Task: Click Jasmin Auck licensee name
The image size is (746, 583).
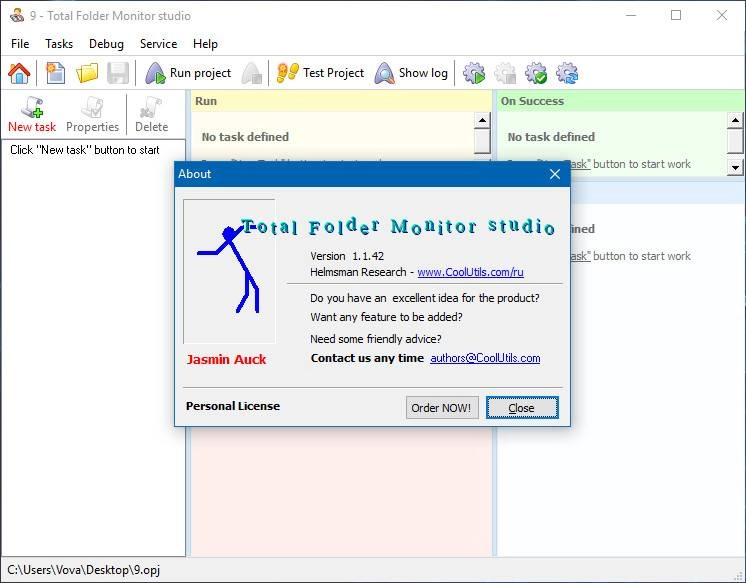Action: click(226, 360)
